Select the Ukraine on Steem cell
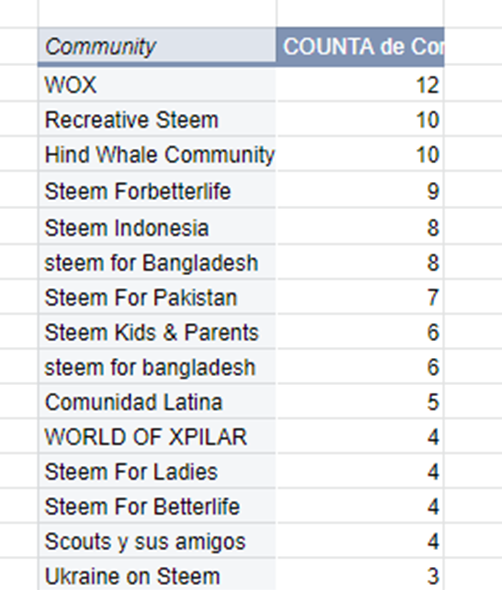 [157, 575]
